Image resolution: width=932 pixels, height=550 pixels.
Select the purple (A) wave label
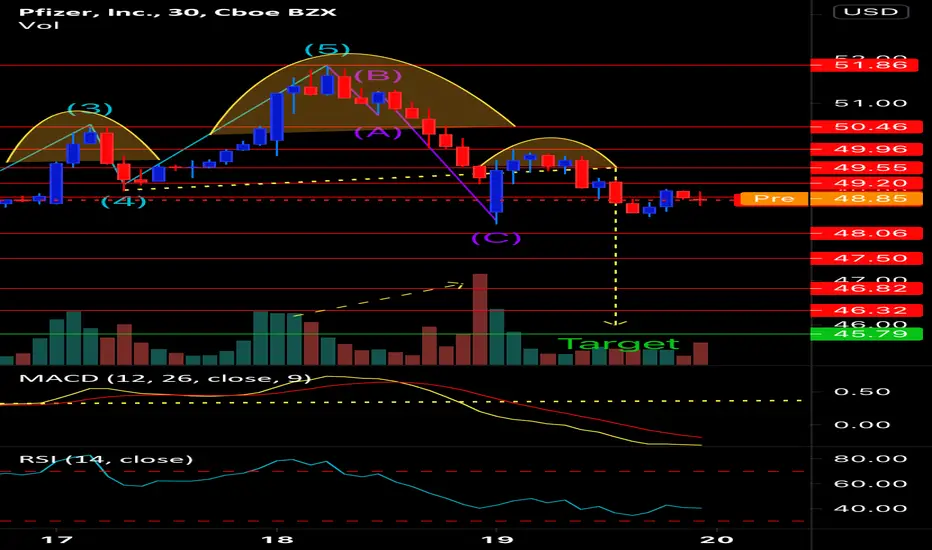[x=378, y=132]
